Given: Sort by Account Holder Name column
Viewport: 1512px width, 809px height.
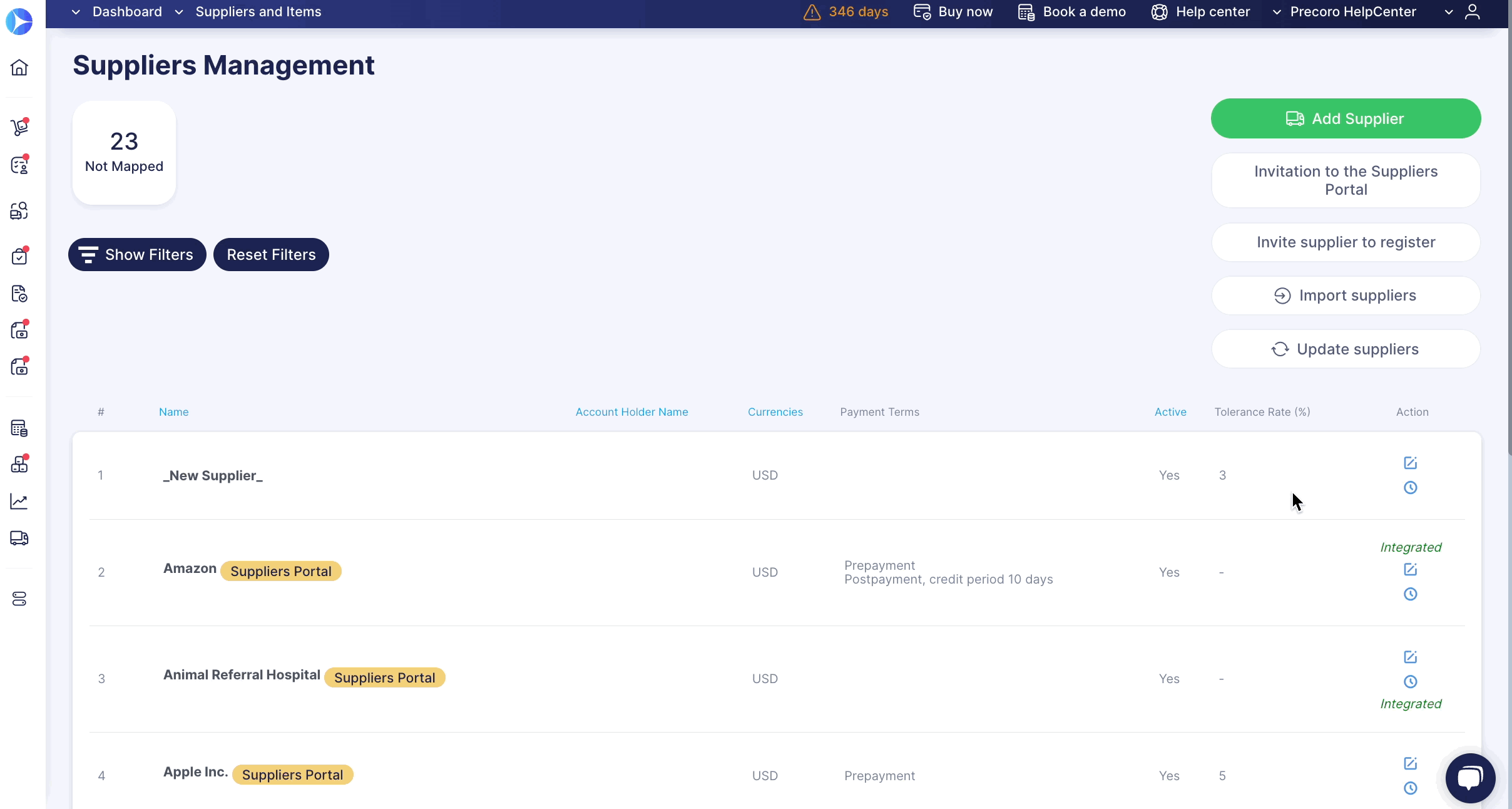Looking at the screenshot, I should pyautogui.click(x=631, y=412).
